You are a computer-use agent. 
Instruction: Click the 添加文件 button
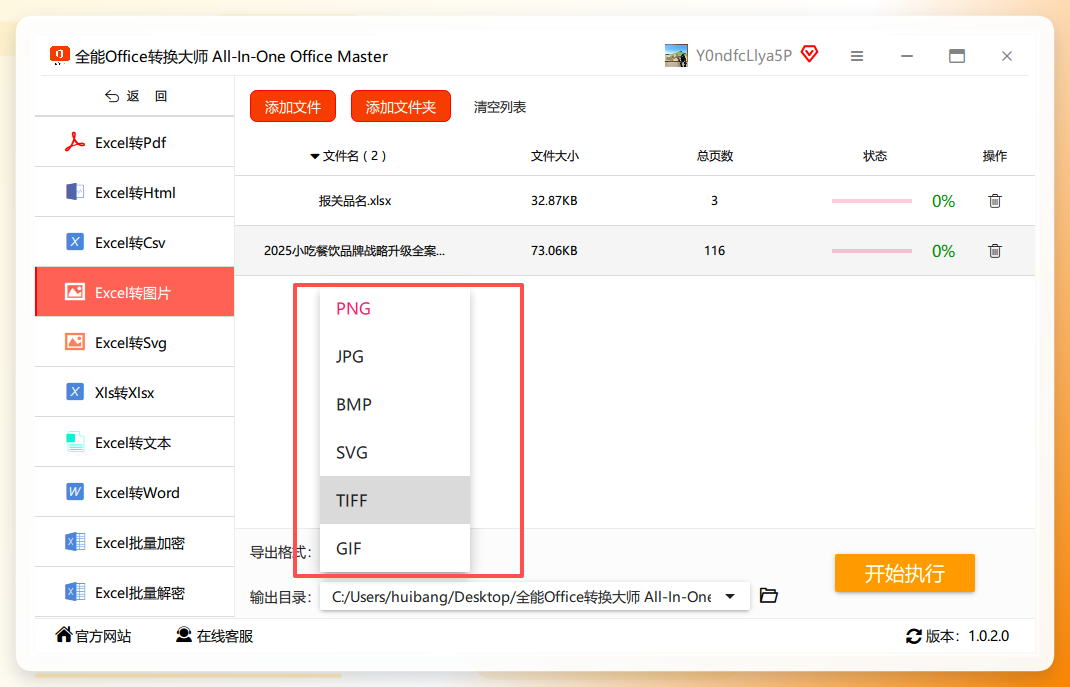(293, 106)
